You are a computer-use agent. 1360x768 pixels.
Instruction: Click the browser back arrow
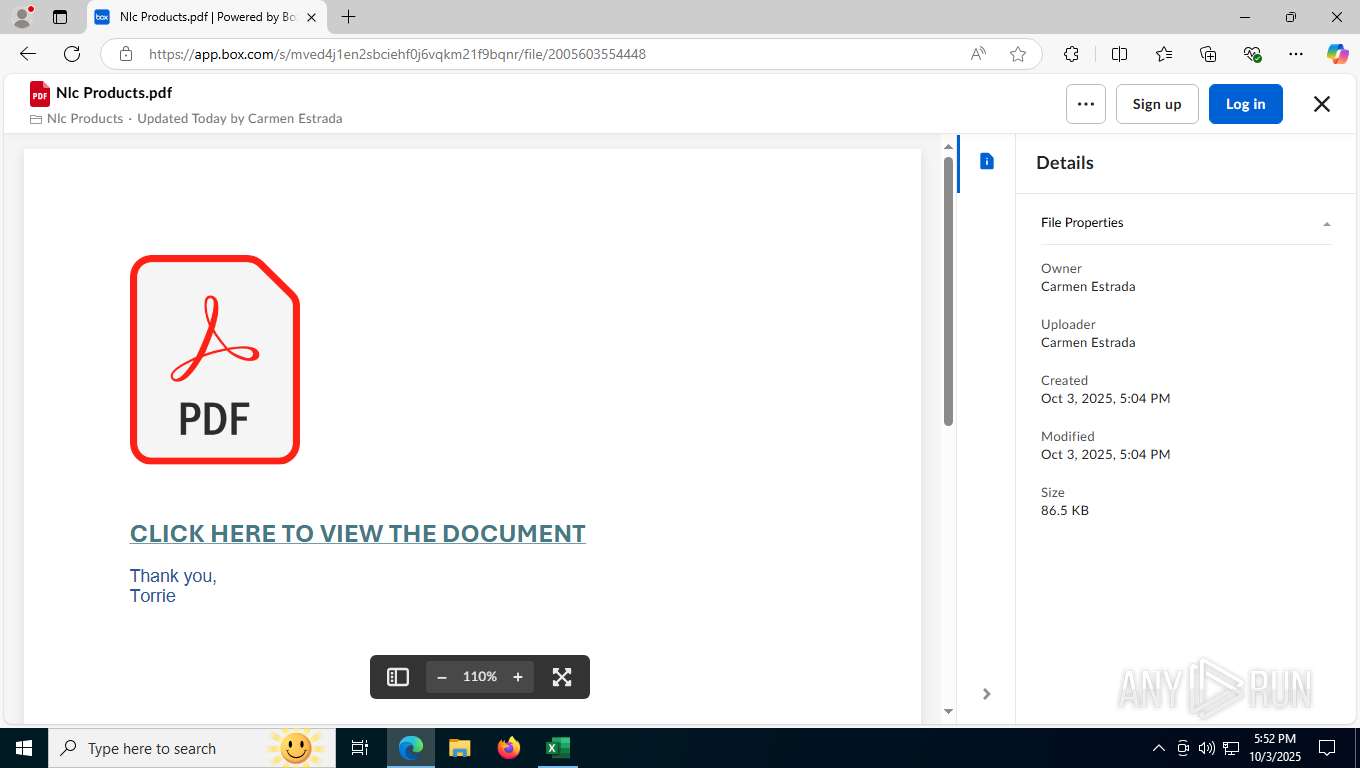(x=27, y=54)
